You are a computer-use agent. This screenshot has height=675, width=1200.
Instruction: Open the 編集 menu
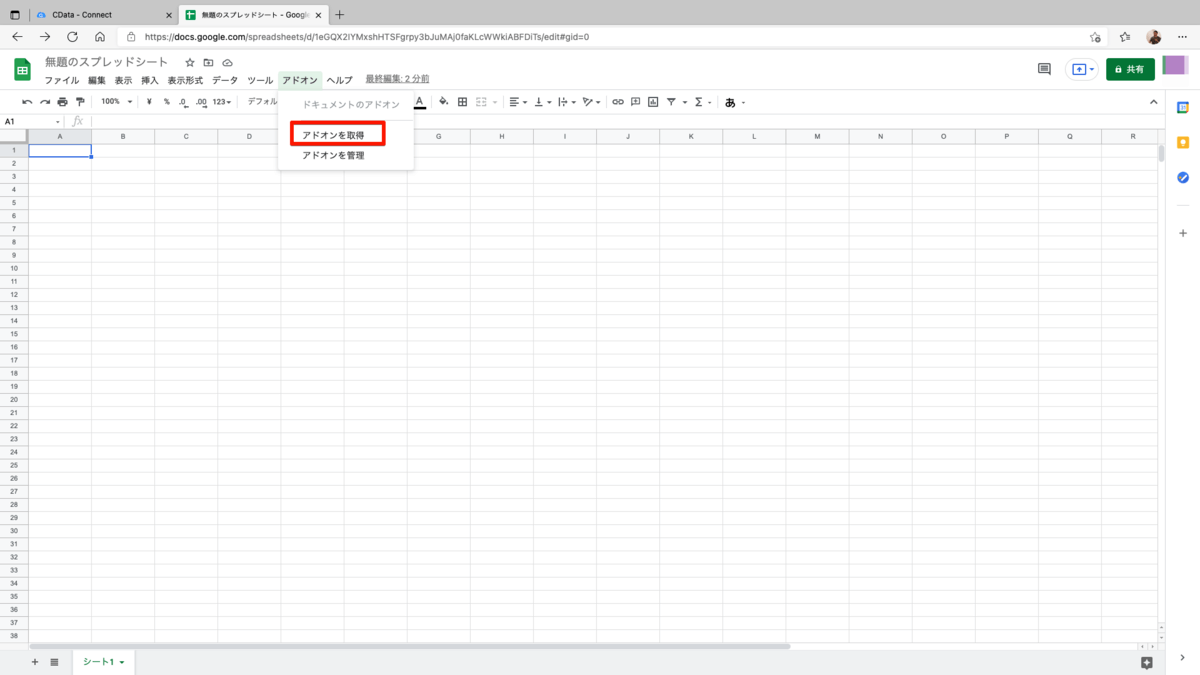(x=96, y=80)
